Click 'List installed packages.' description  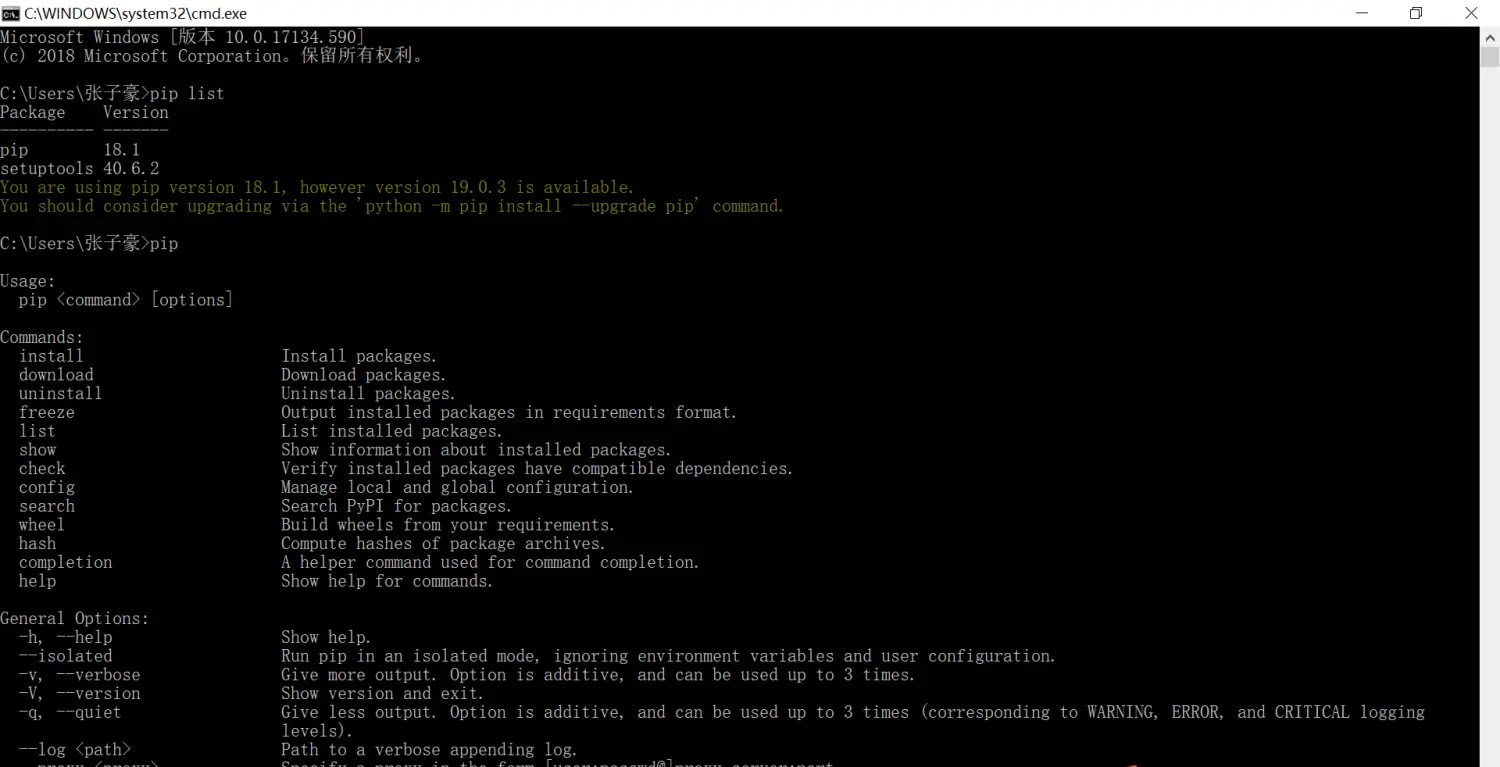pyautogui.click(x=391, y=431)
